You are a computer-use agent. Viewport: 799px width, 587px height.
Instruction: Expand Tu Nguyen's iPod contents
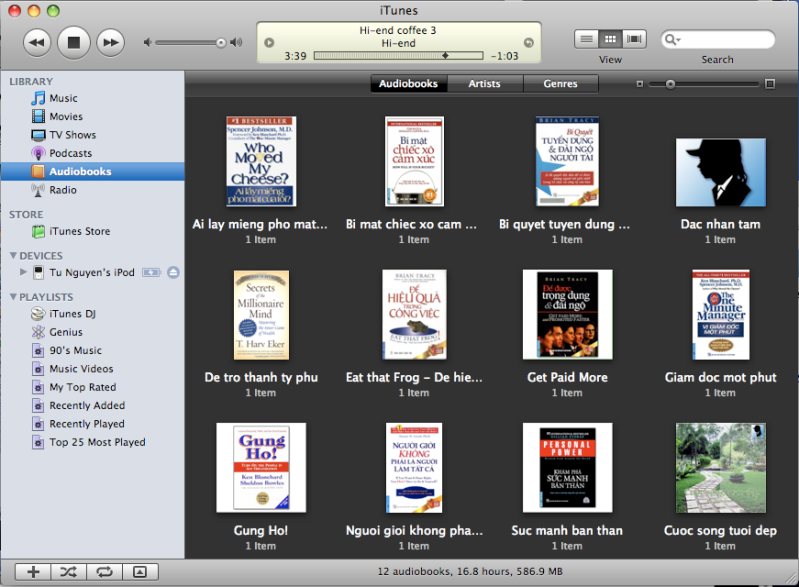[23, 272]
